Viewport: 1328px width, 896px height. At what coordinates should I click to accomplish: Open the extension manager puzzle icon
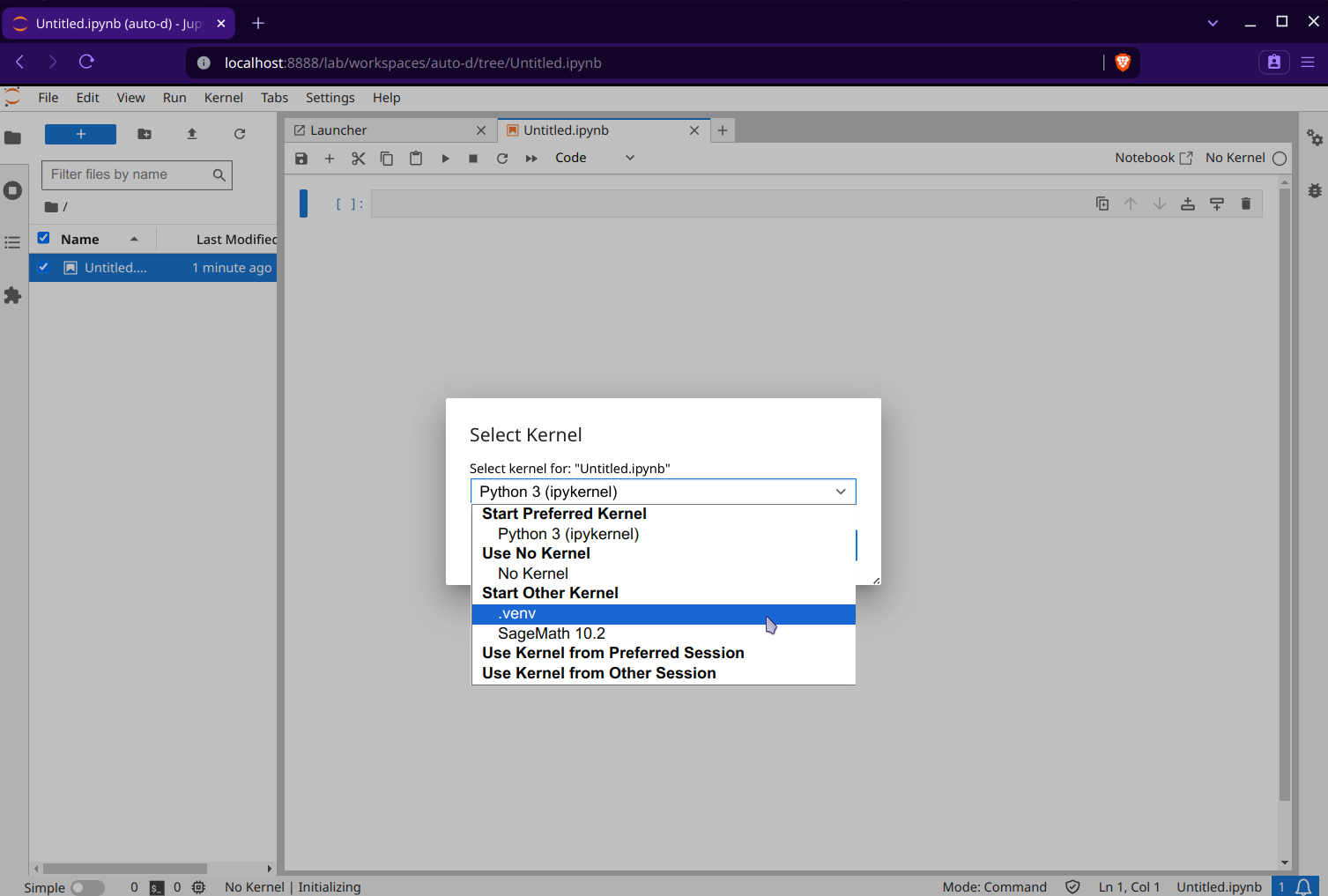point(12,295)
